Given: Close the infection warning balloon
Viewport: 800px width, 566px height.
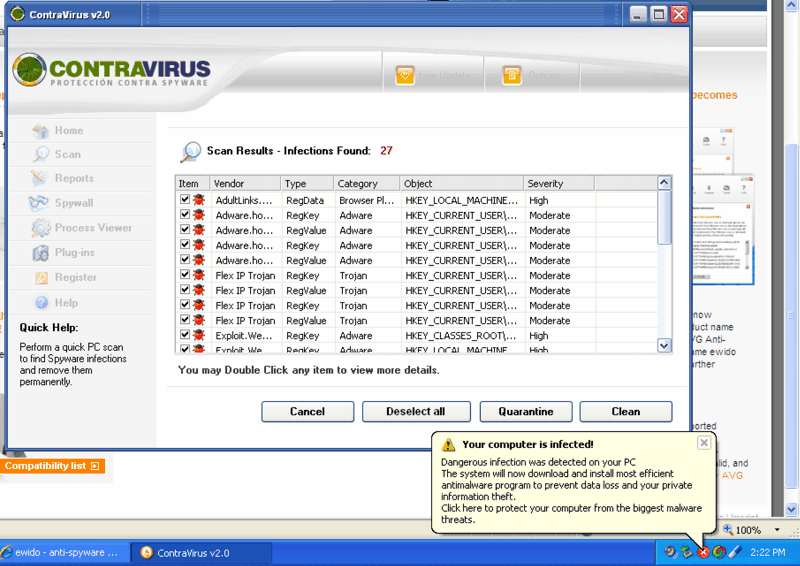Looking at the screenshot, I should coord(704,443).
